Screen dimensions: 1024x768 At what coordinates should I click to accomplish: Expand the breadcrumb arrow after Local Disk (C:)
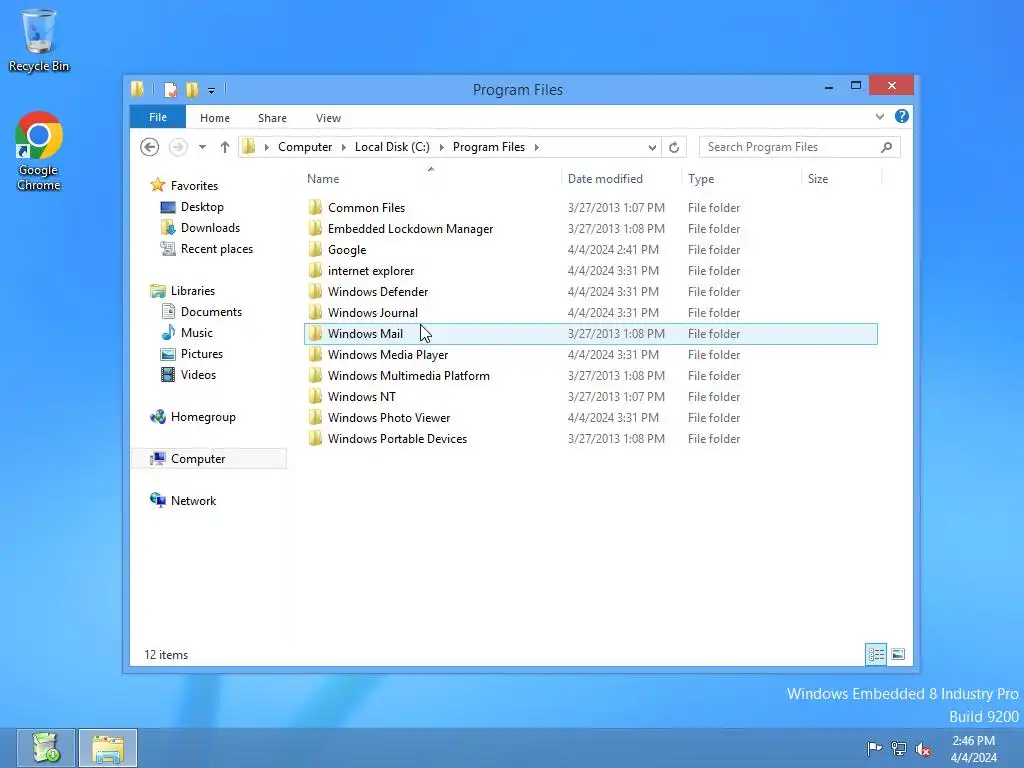coord(441,147)
